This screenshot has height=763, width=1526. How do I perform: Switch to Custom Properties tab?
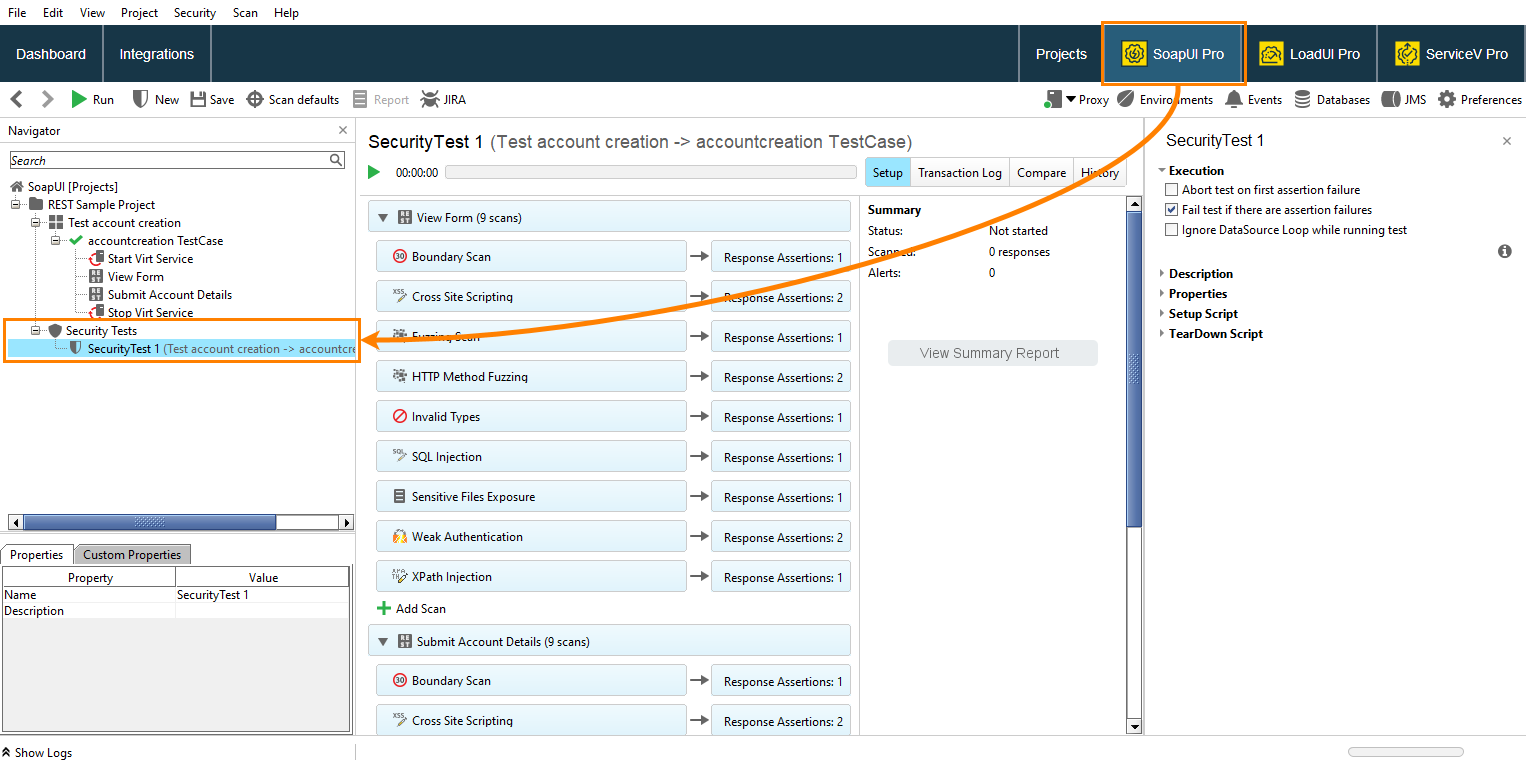click(132, 555)
